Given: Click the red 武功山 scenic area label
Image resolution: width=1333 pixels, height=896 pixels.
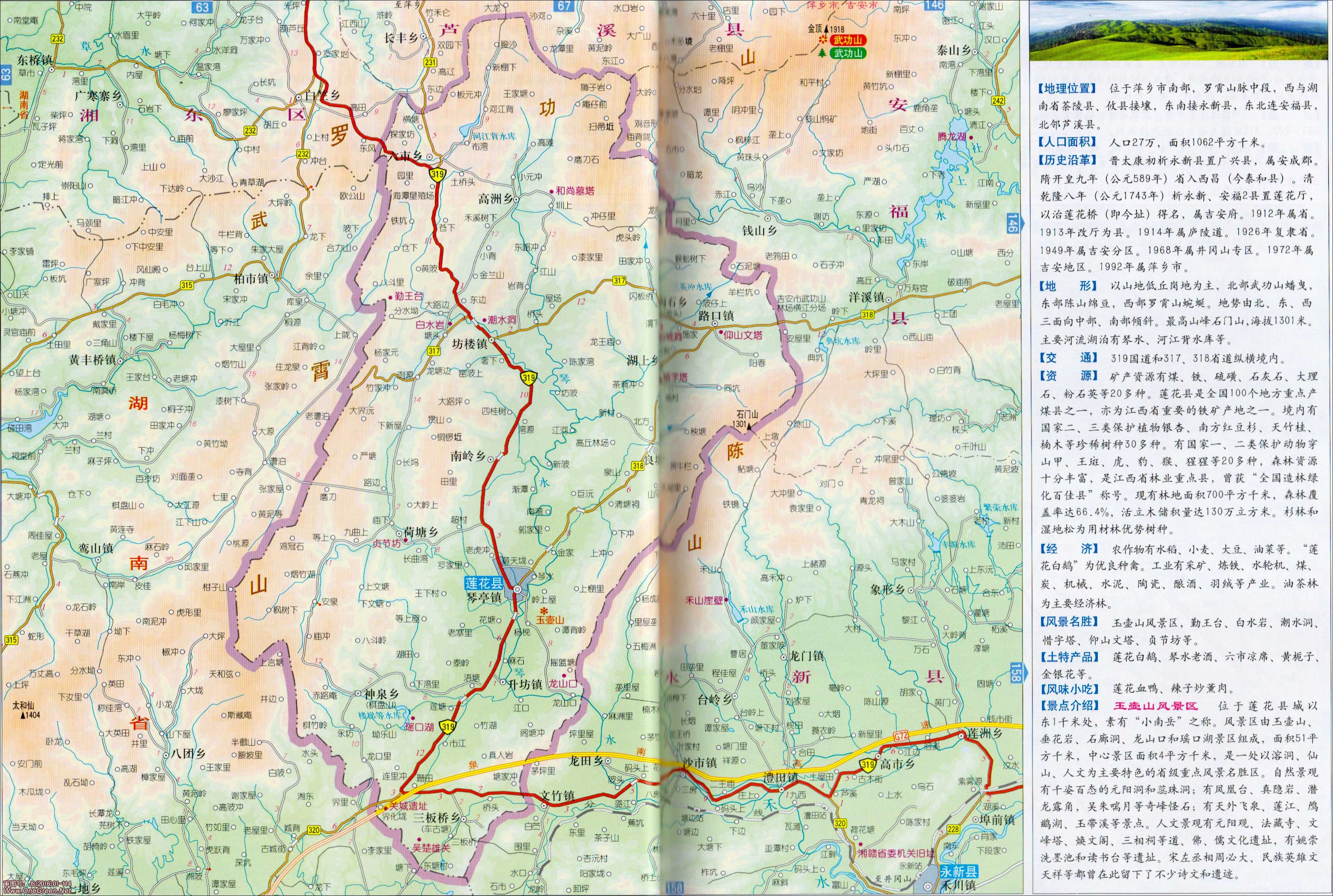Looking at the screenshot, I should coord(849,40).
